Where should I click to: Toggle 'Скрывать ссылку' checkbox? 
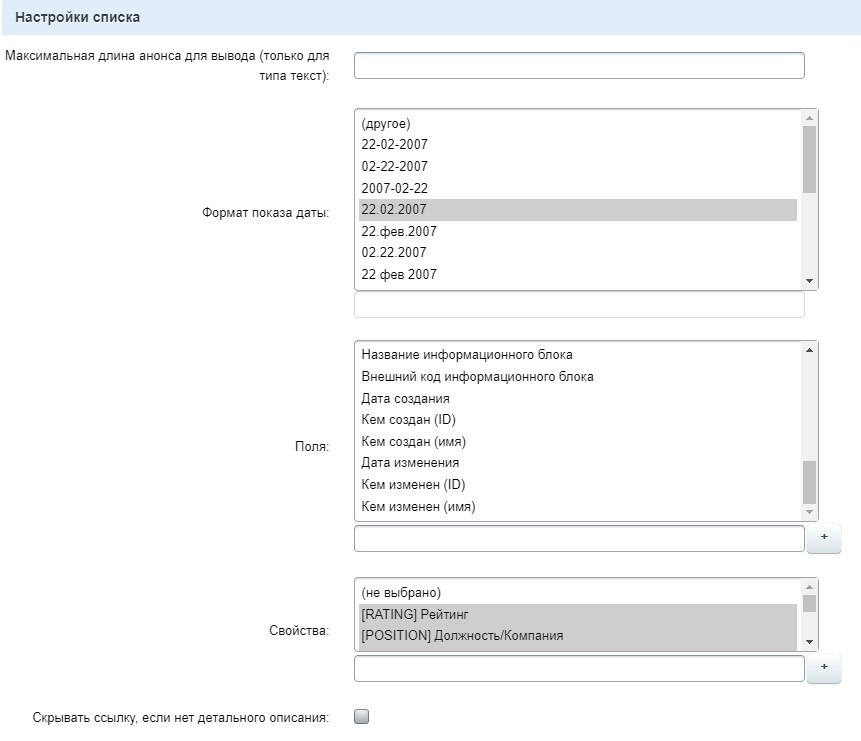(x=362, y=716)
